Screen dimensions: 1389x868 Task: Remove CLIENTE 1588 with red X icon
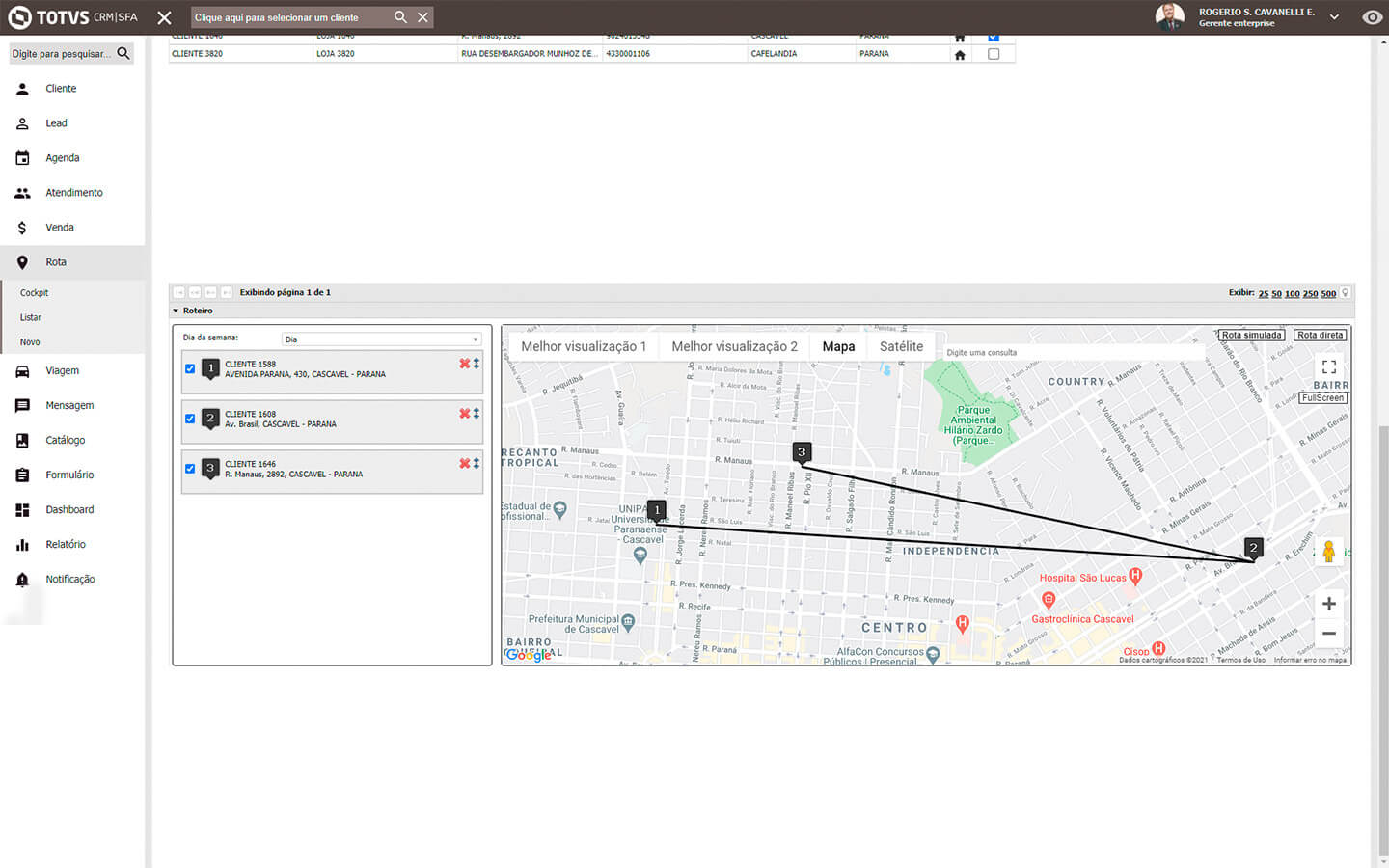pyautogui.click(x=464, y=364)
